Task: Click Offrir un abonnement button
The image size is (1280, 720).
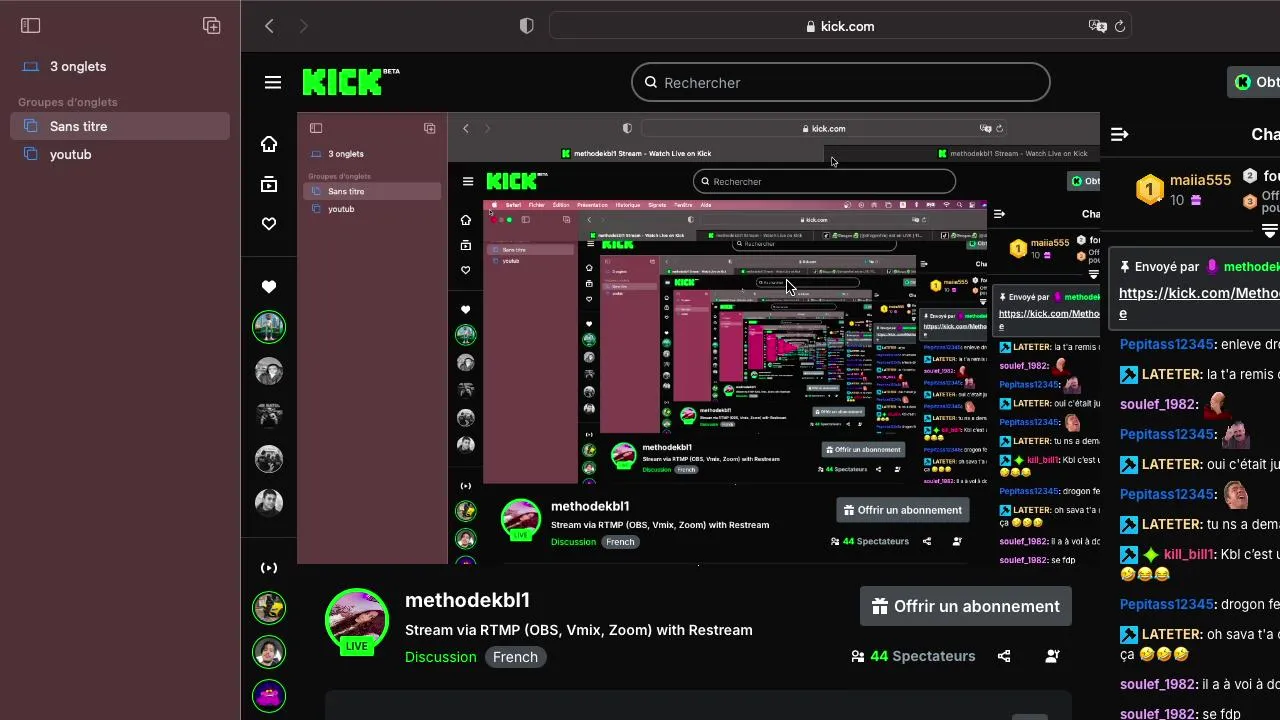Action: coord(966,606)
